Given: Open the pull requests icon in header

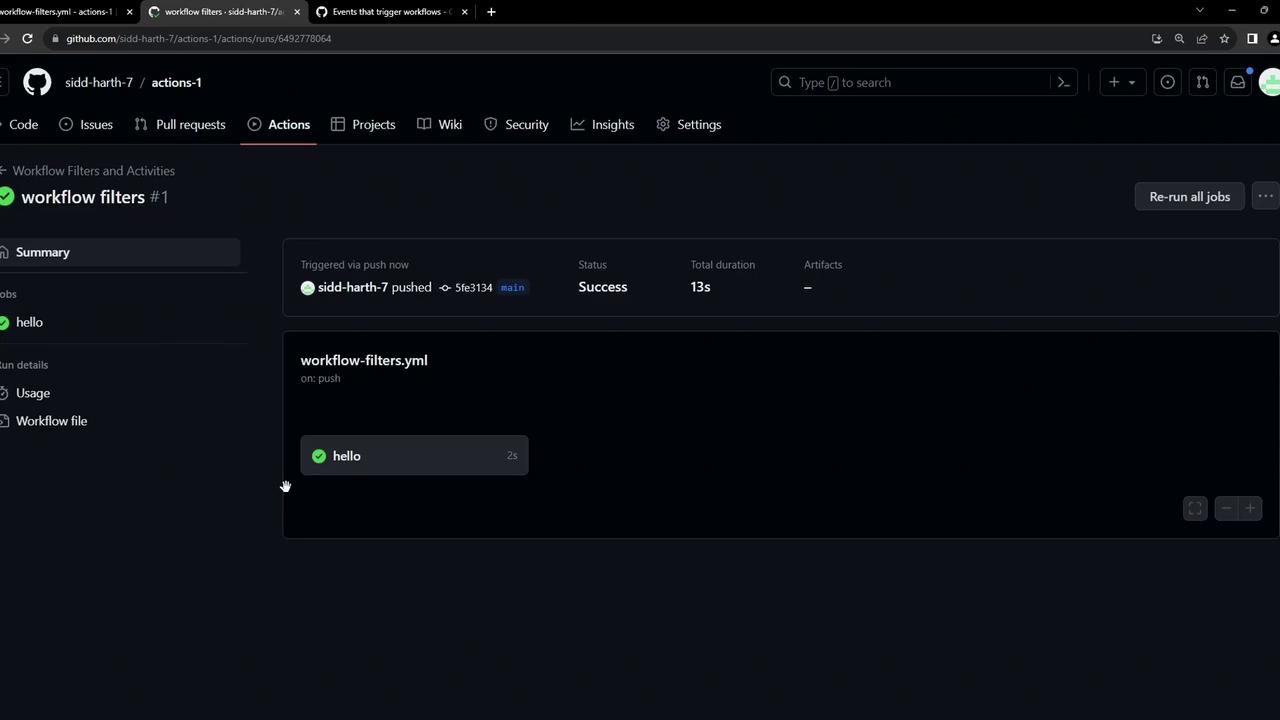Looking at the screenshot, I should pyautogui.click(x=1202, y=82).
